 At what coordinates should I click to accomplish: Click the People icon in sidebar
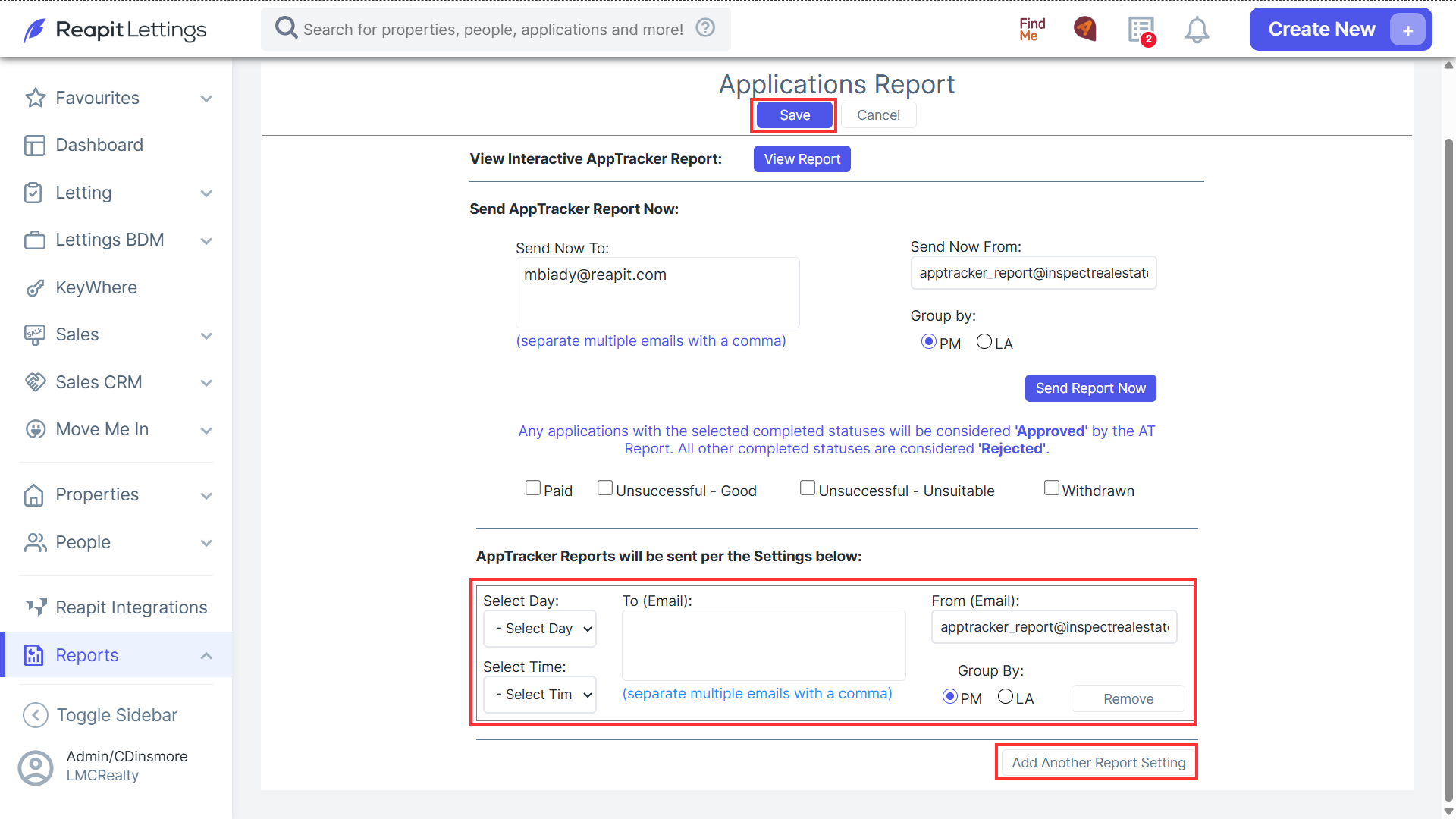[x=36, y=542]
